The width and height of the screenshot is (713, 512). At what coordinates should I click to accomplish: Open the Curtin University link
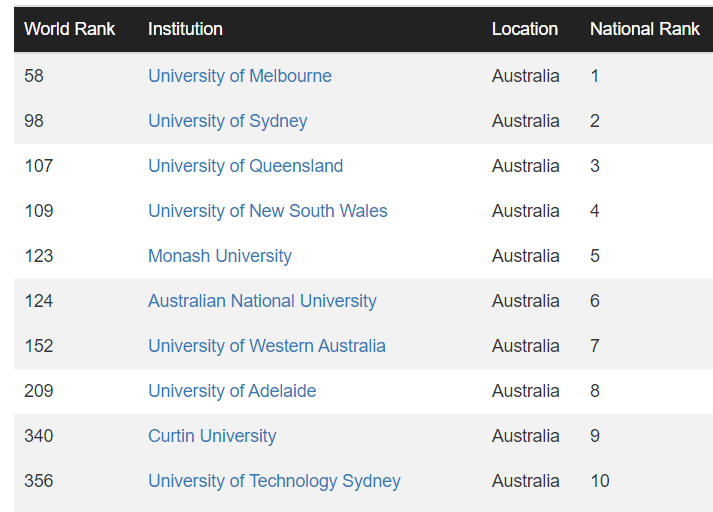click(x=212, y=436)
